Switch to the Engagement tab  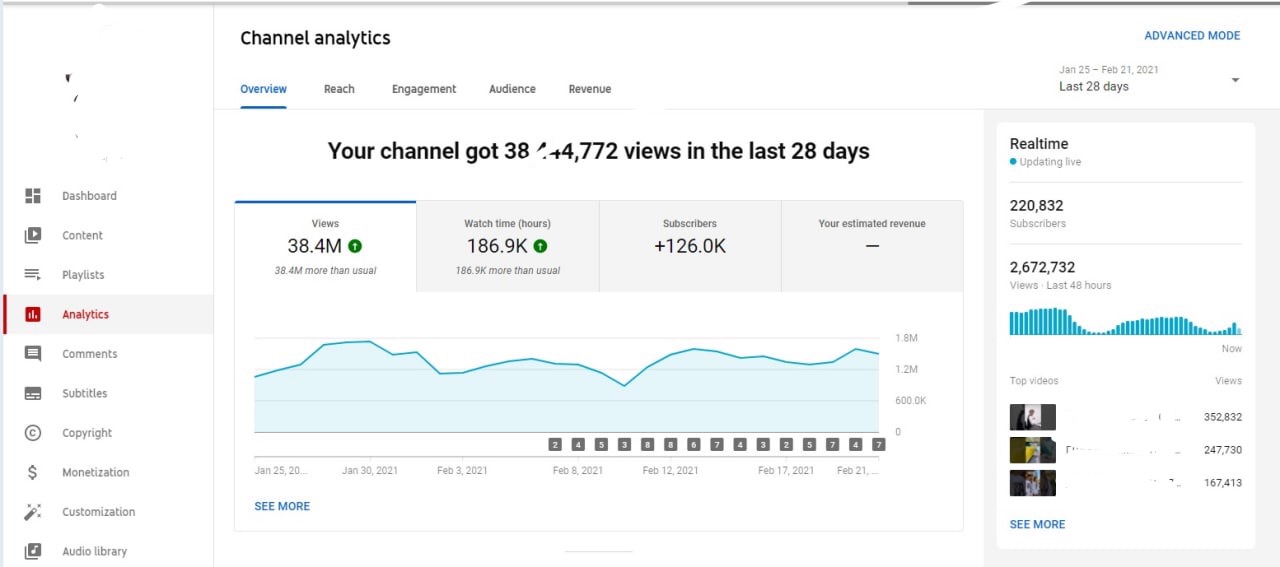pos(424,89)
